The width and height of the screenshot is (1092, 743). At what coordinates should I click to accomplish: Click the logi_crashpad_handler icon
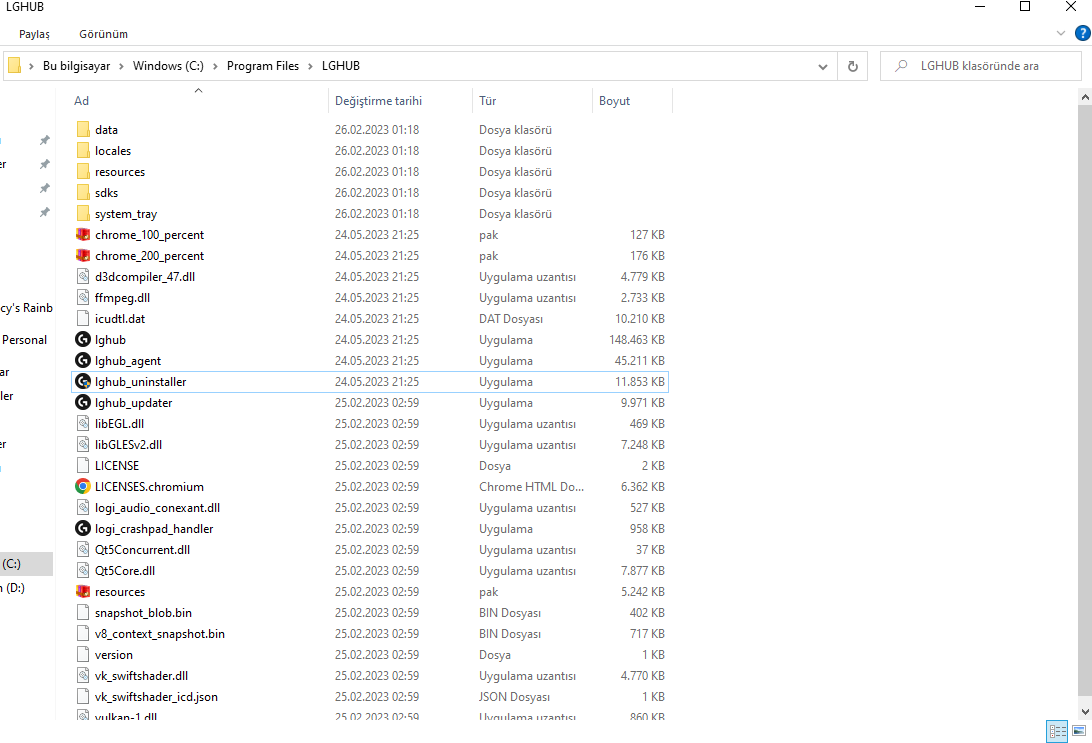(83, 529)
